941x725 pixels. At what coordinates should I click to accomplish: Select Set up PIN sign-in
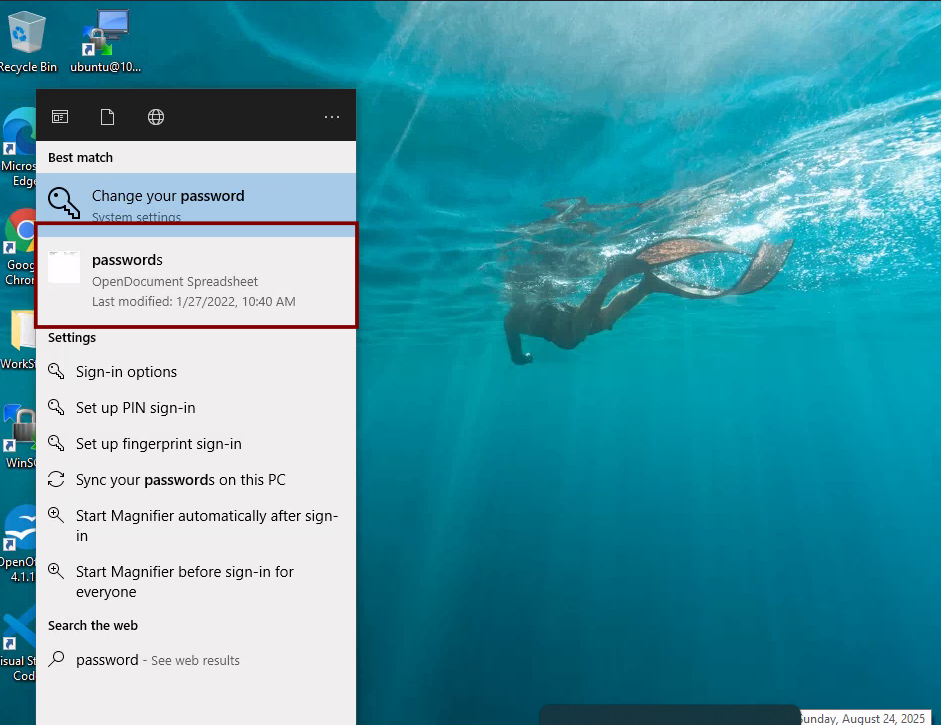(135, 408)
